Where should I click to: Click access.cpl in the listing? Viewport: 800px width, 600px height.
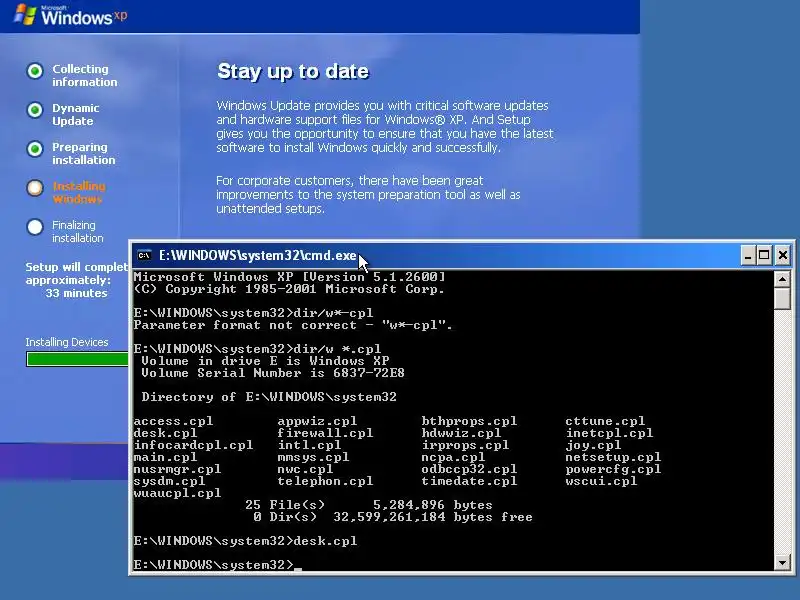(x=173, y=421)
